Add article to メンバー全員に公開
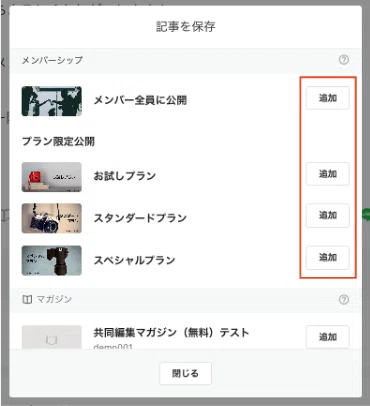This screenshot has height=406, width=370. coord(328,98)
